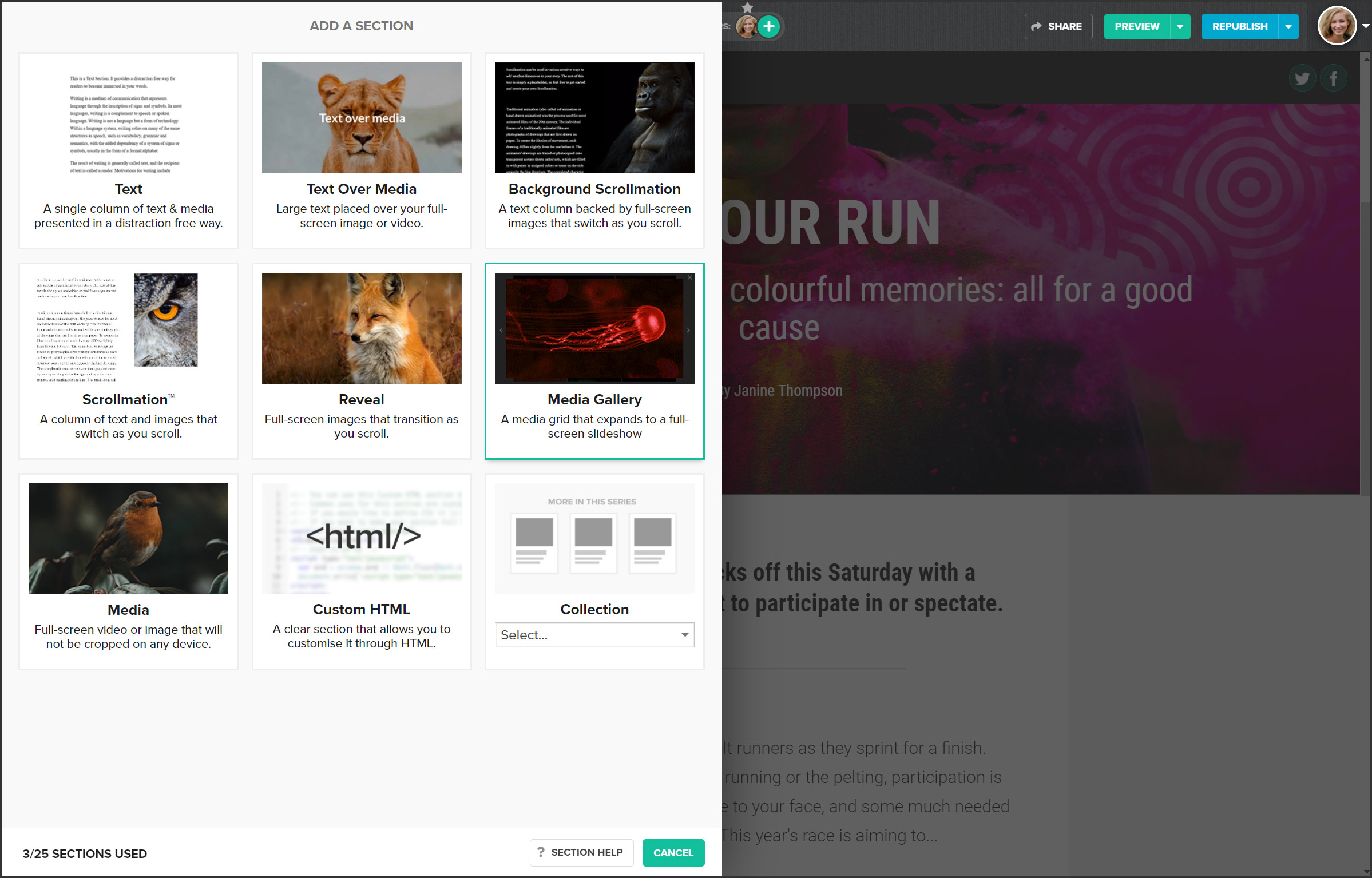Click the Republish button
Viewport: 1372px width, 878px height.
click(x=1239, y=26)
